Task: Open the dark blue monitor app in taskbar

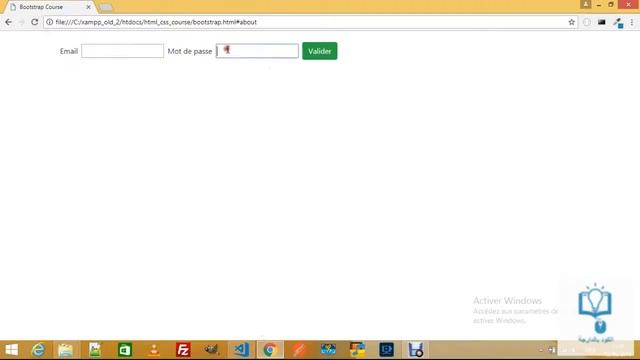Action: tap(387, 350)
